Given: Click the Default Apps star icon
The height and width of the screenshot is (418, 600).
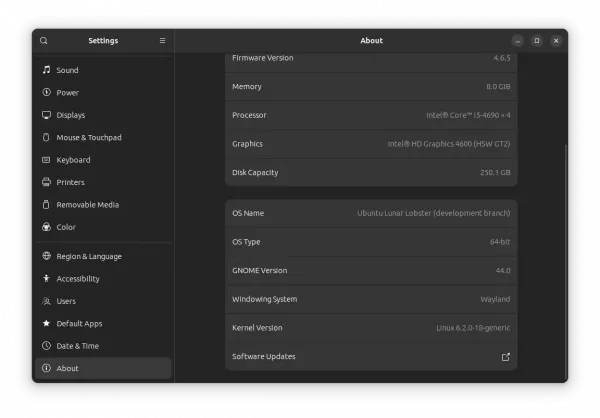Looking at the screenshot, I should click(46, 323).
